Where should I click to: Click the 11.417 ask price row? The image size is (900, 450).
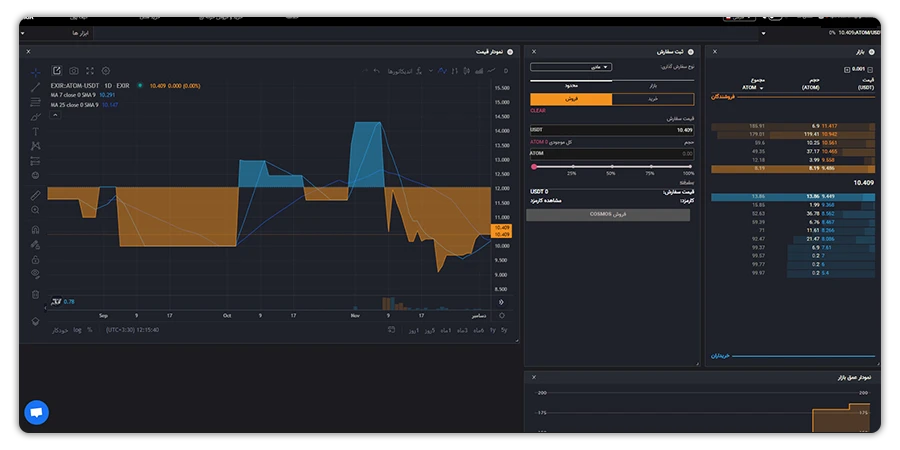pyautogui.click(x=793, y=126)
